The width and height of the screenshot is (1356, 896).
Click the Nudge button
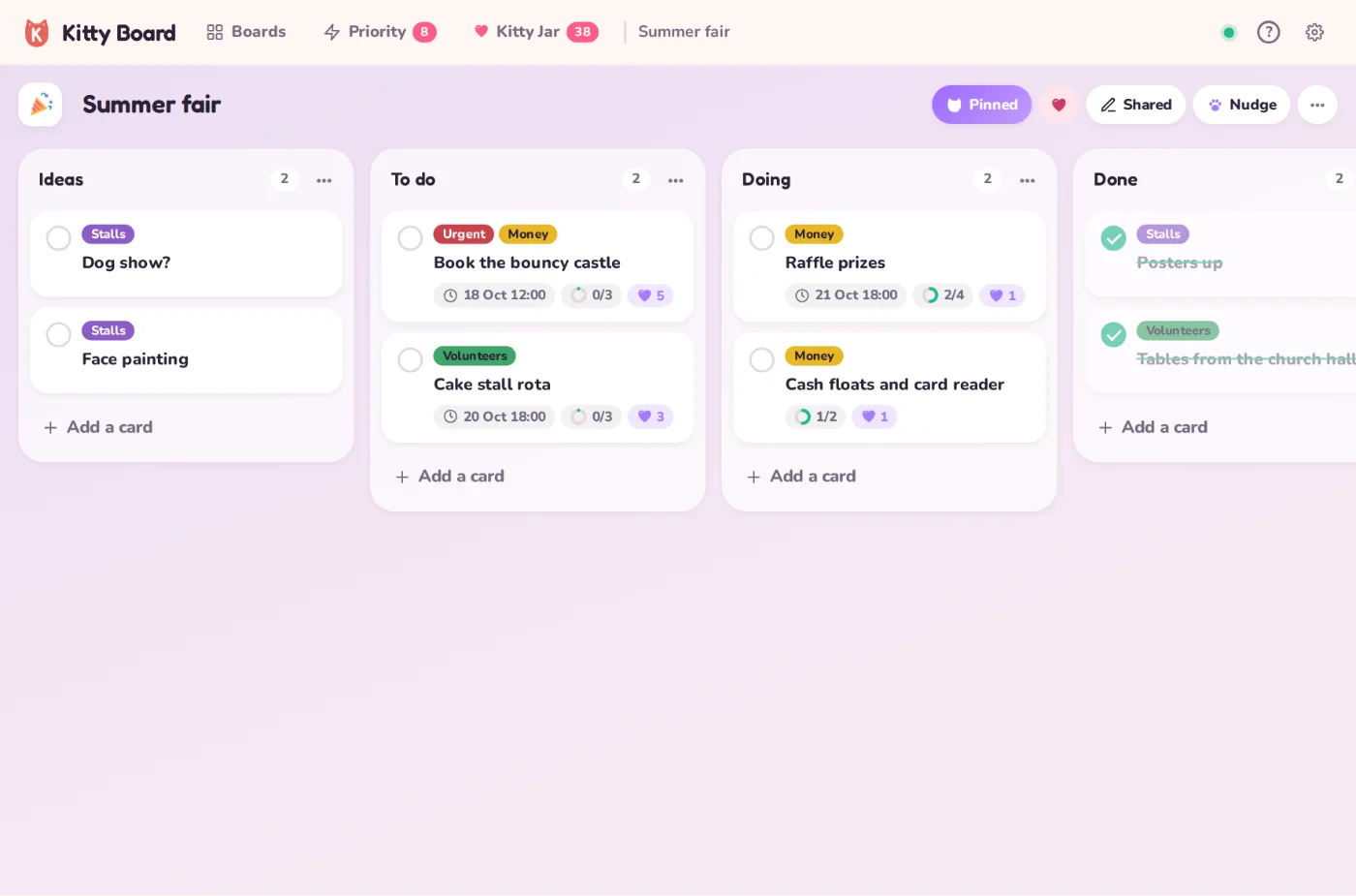click(x=1242, y=105)
